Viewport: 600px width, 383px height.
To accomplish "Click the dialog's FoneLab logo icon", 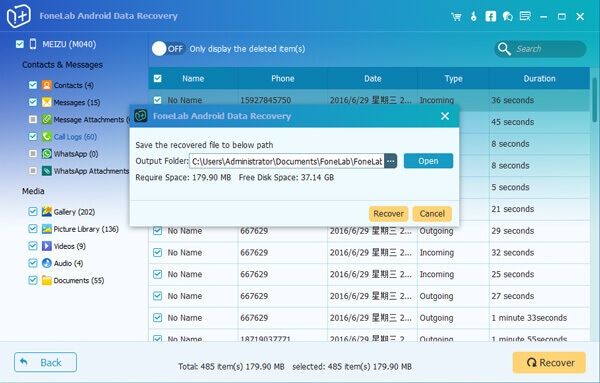I will 141,116.
